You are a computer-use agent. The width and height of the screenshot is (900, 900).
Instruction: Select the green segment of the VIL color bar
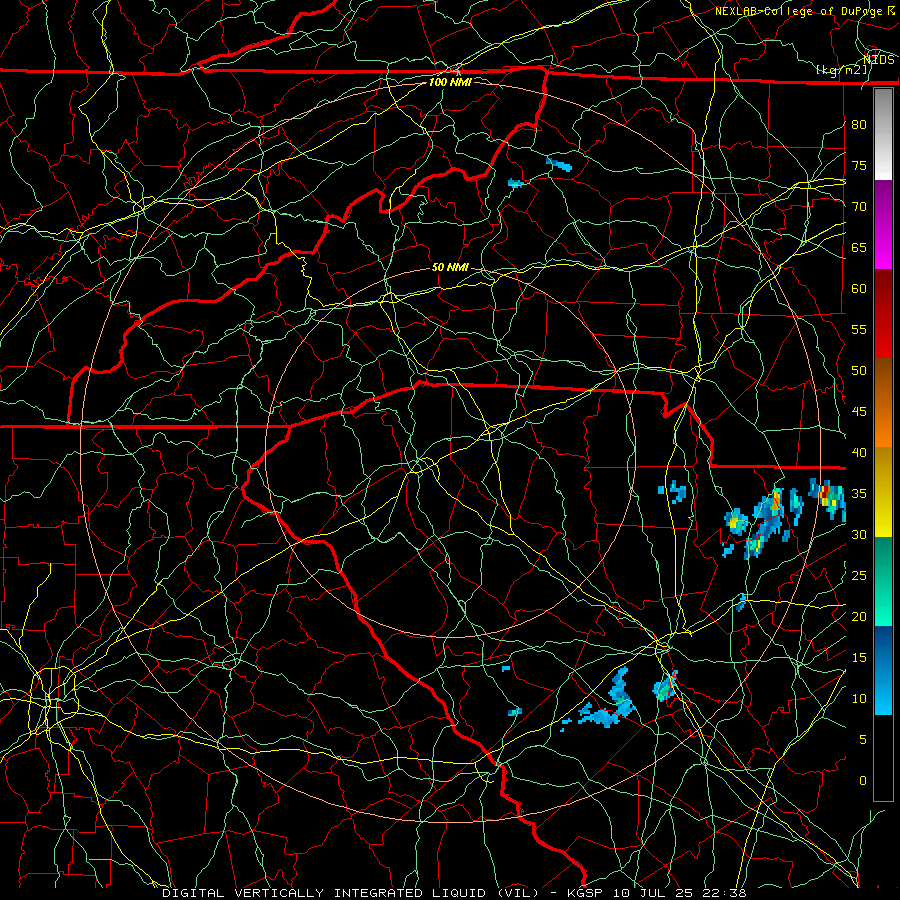883,581
